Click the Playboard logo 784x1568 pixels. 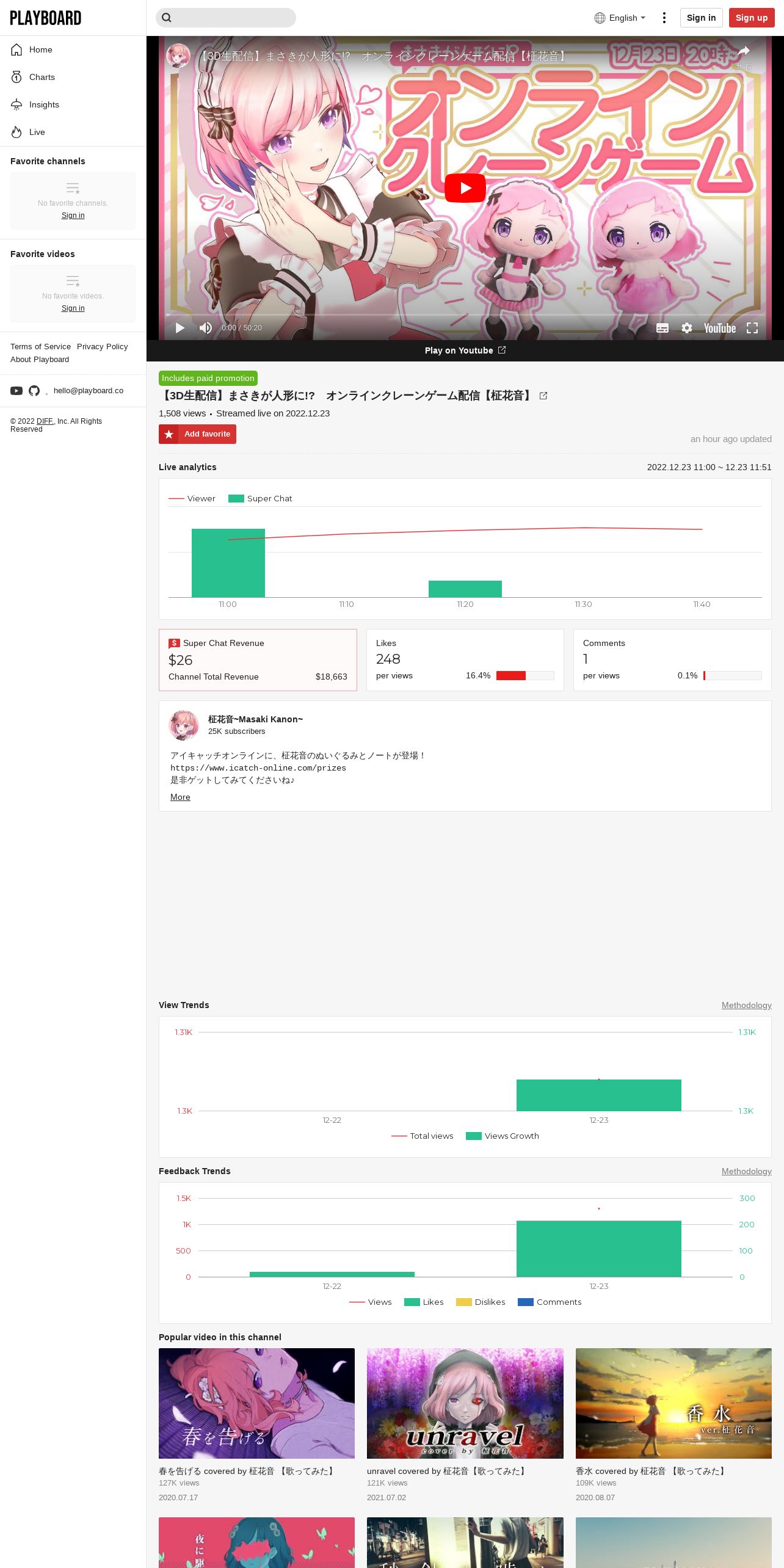(46, 18)
